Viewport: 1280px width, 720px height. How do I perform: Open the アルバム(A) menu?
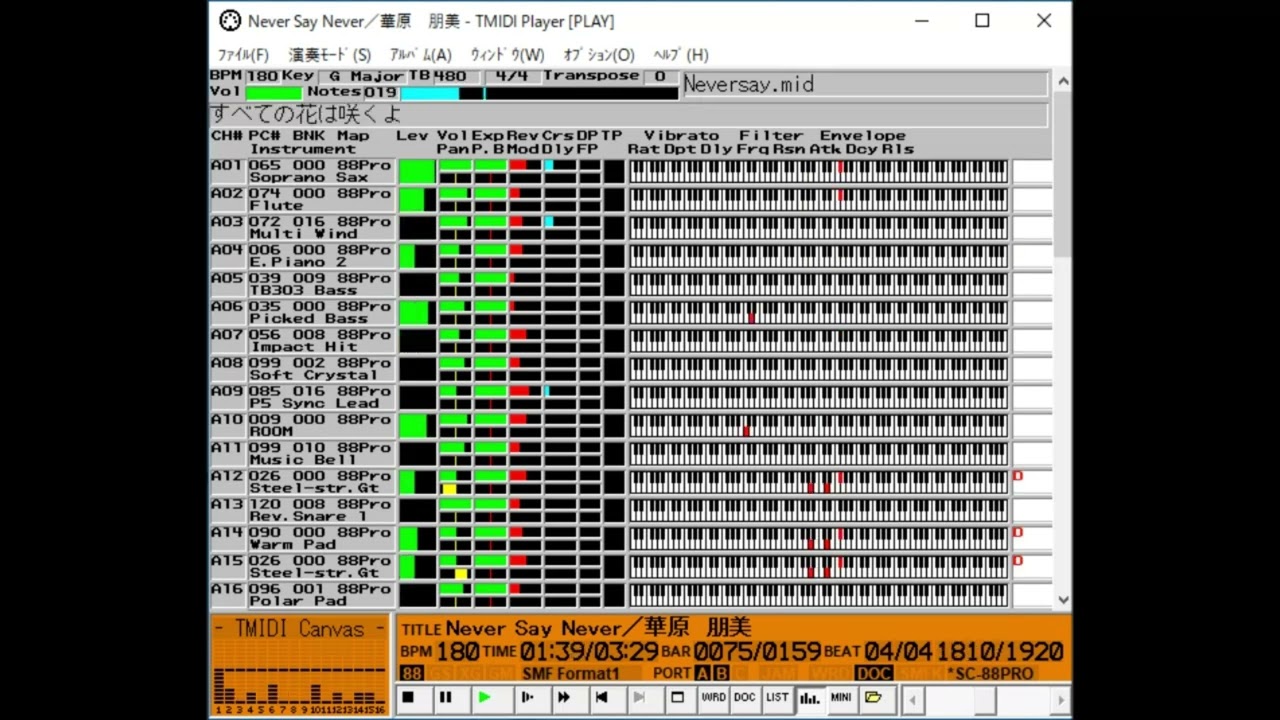click(420, 55)
